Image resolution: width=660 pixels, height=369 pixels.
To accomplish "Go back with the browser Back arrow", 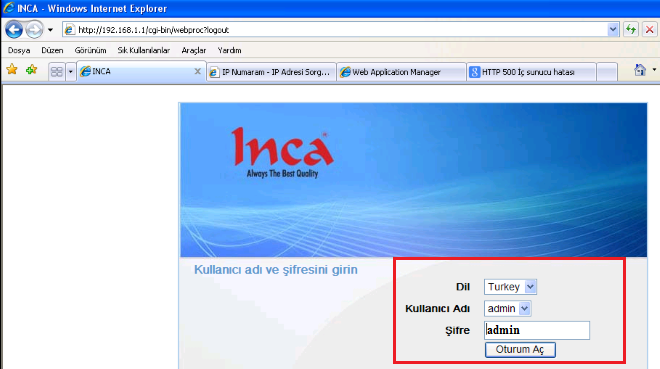I will (14, 30).
